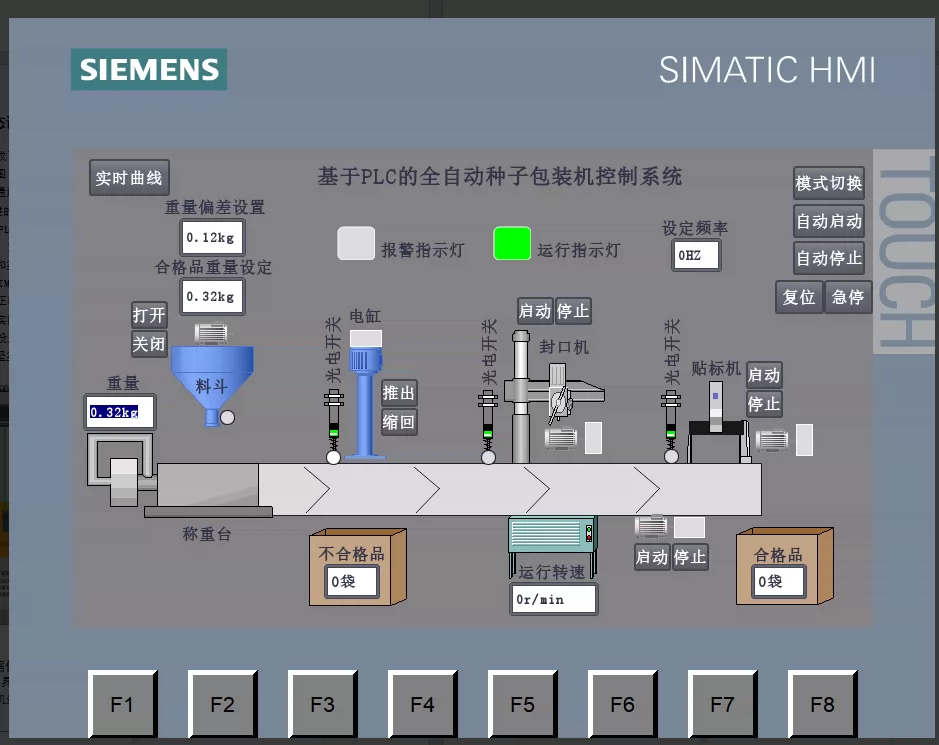Click 停止 above the 封口机 sealing machine
939x745 pixels.
573,311
